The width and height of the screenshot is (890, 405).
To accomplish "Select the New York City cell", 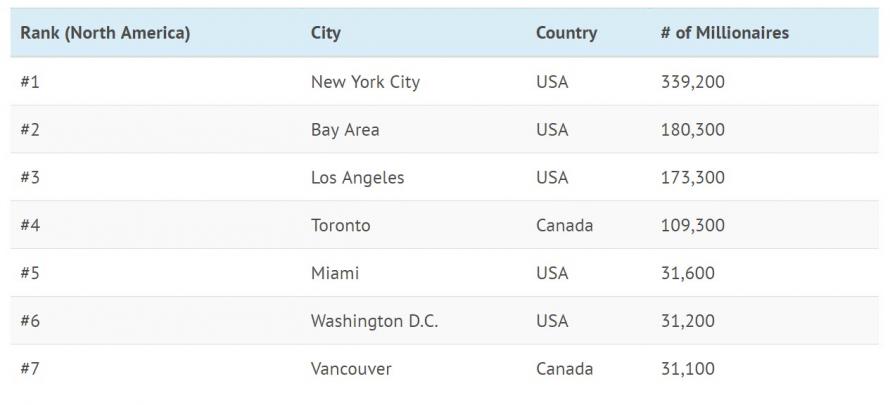I will pos(366,82).
